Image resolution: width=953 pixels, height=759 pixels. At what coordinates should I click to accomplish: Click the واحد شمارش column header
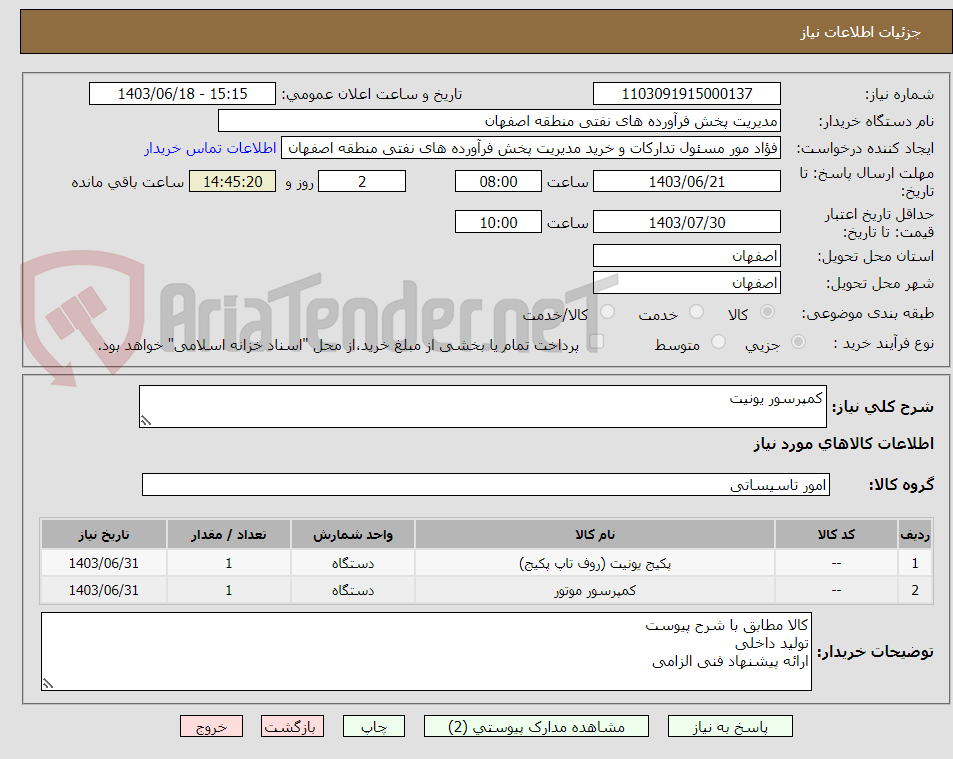point(353,534)
